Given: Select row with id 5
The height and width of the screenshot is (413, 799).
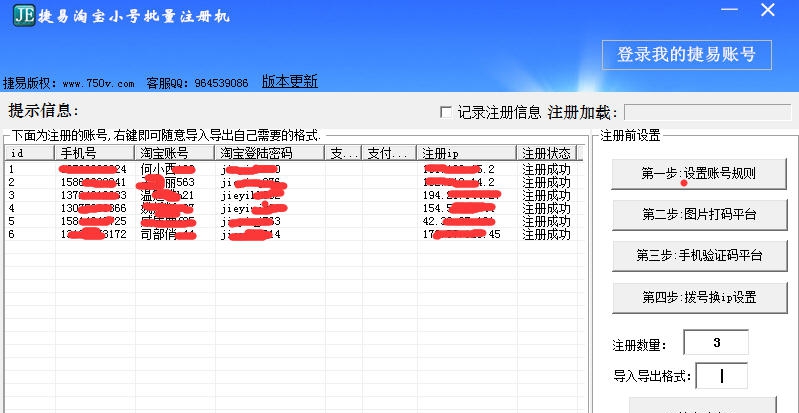Looking at the screenshot, I should tap(293, 222).
